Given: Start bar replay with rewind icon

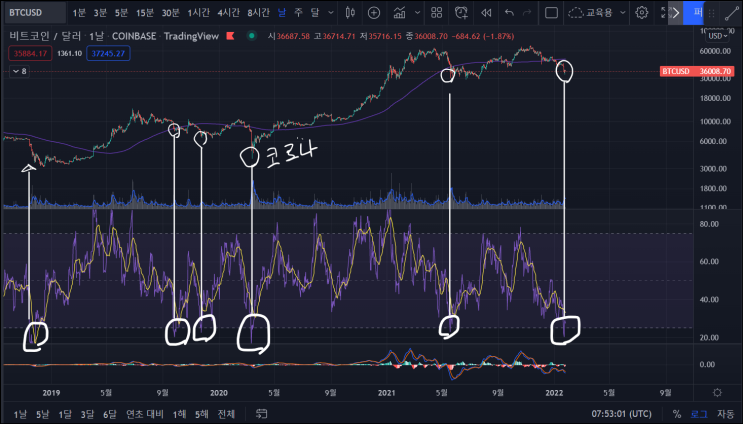Looking at the screenshot, I should (486, 13).
